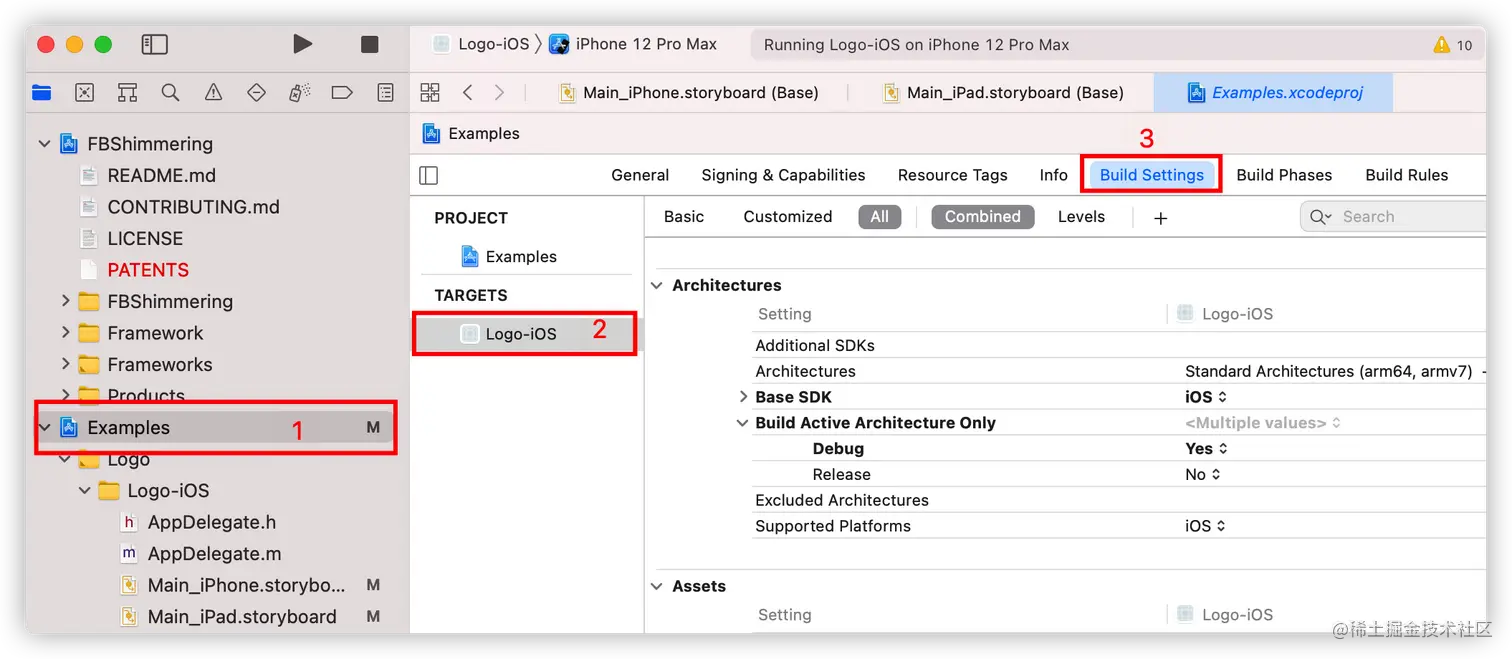Select the Additional SDKs setting row

pyautogui.click(x=1118, y=345)
